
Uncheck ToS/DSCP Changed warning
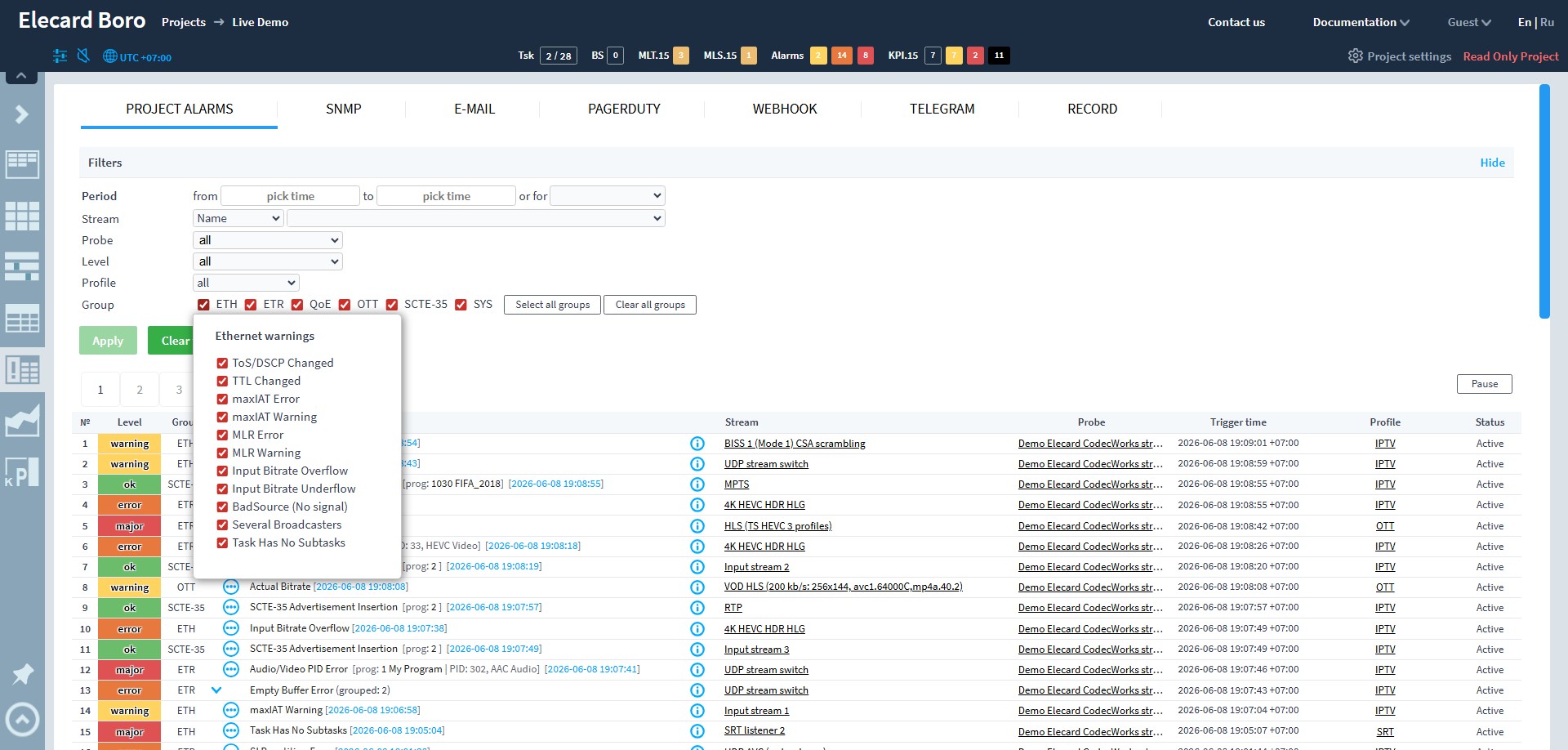(222, 363)
